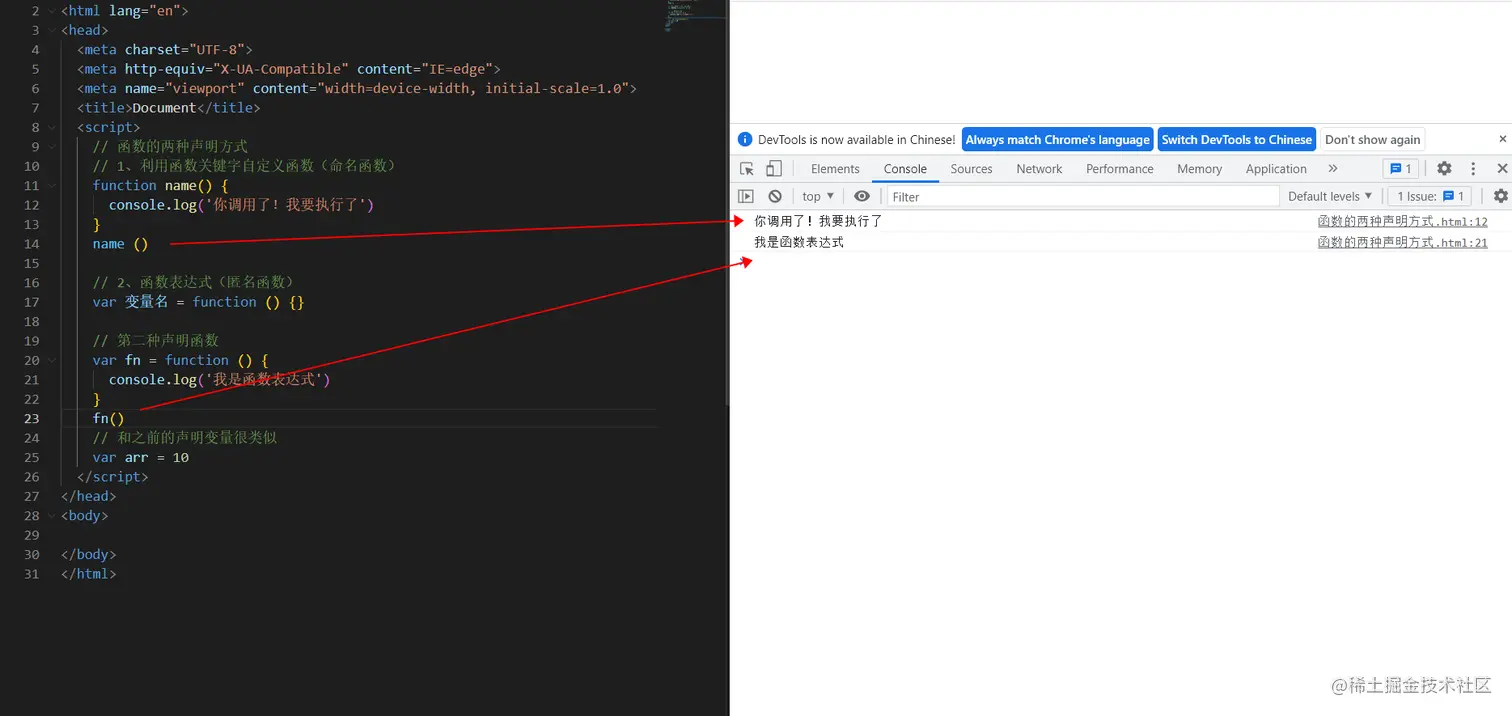The height and width of the screenshot is (716, 1512).
Task: Dismiss the DevTools language infobar
Action: point(1502,139)
